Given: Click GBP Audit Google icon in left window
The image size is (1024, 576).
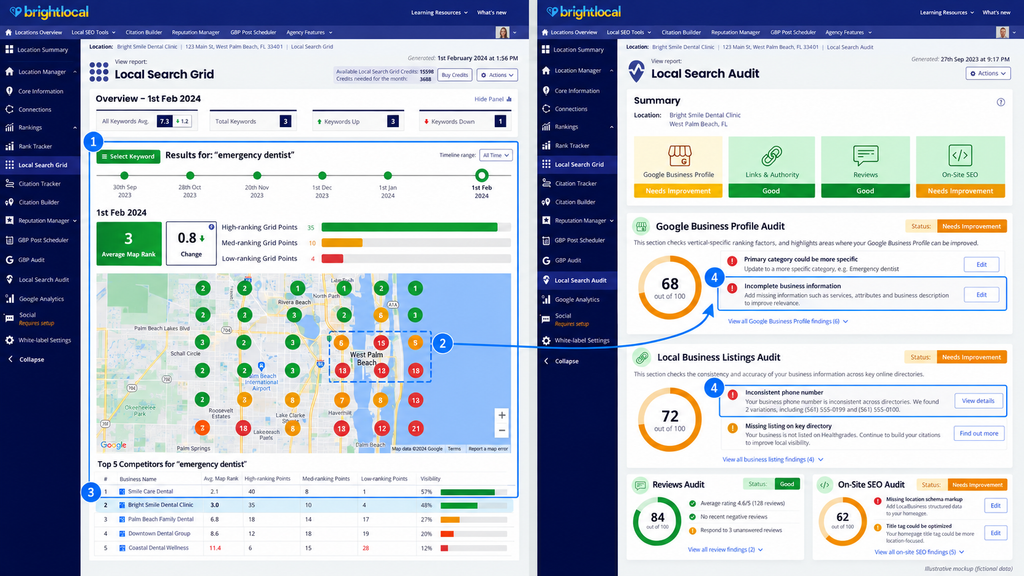Looking at the screenshot, I should tap(9, 259).
